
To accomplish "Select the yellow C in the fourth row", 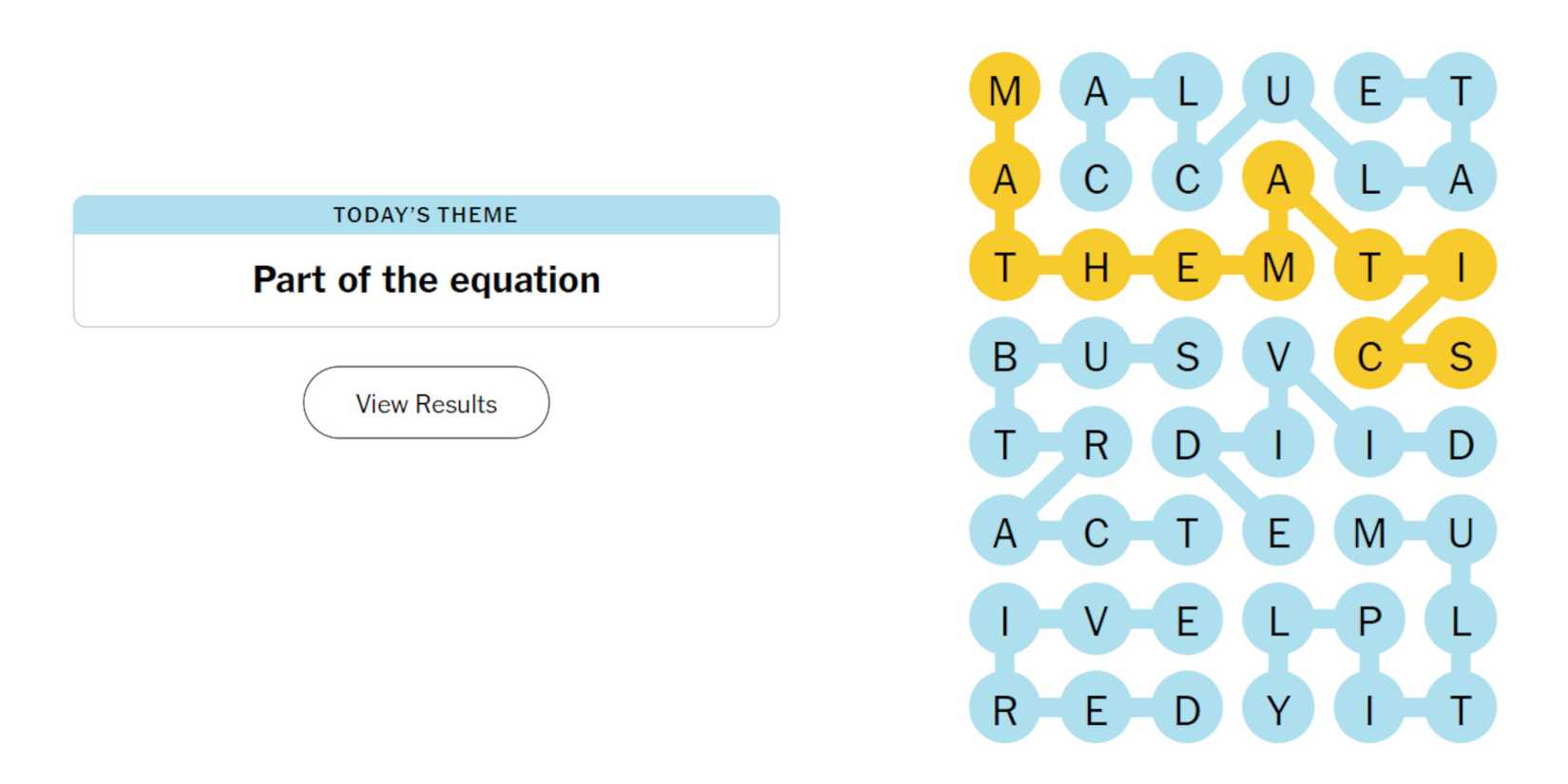I will point(1369,354).
